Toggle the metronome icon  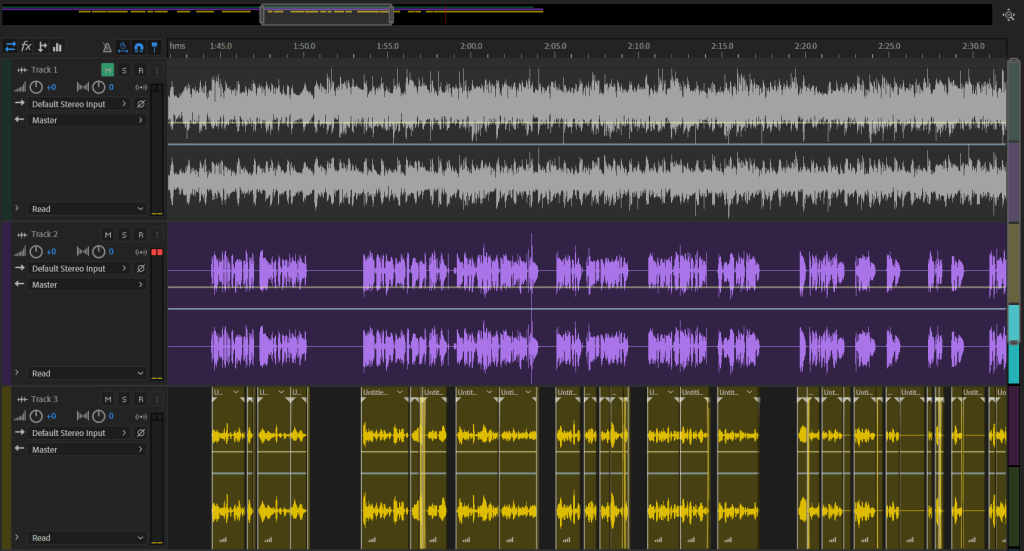(x=107, y=46)
